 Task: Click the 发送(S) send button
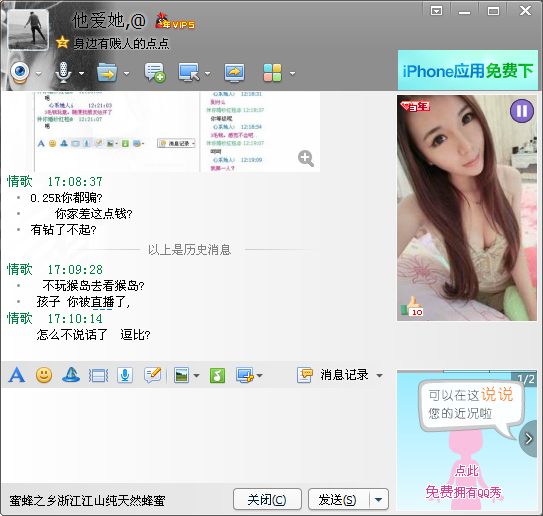click(x=338, y=499)
